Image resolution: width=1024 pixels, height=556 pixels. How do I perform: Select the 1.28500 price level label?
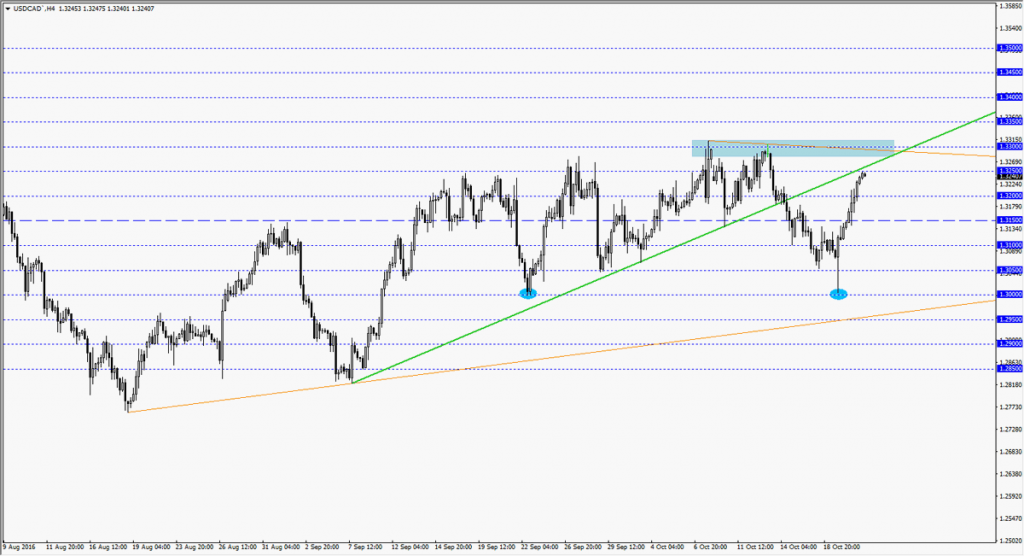tap(1010, 369)
